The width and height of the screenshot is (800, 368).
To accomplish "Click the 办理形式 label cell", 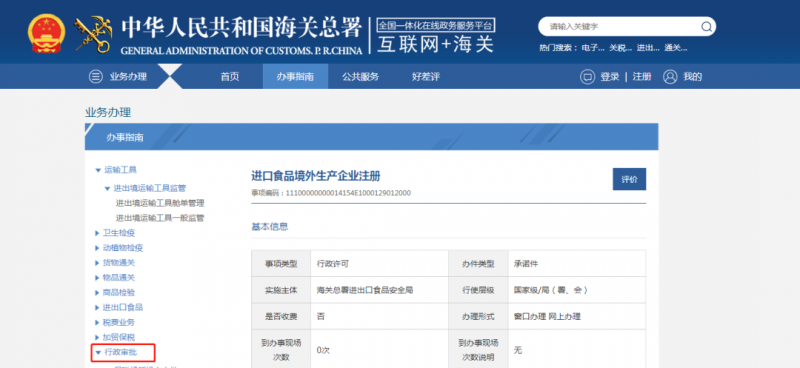I will point(479,316).
